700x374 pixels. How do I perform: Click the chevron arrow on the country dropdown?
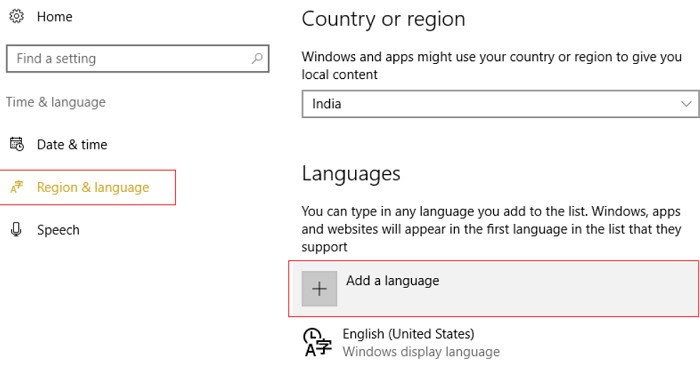coord(686,104)
